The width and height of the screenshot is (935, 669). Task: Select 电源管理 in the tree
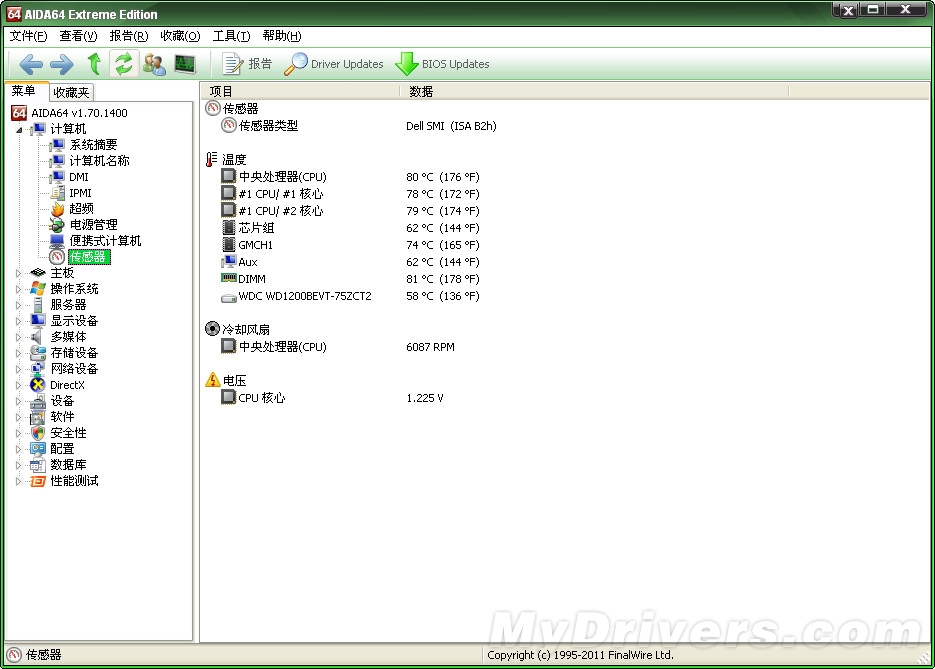93,225
